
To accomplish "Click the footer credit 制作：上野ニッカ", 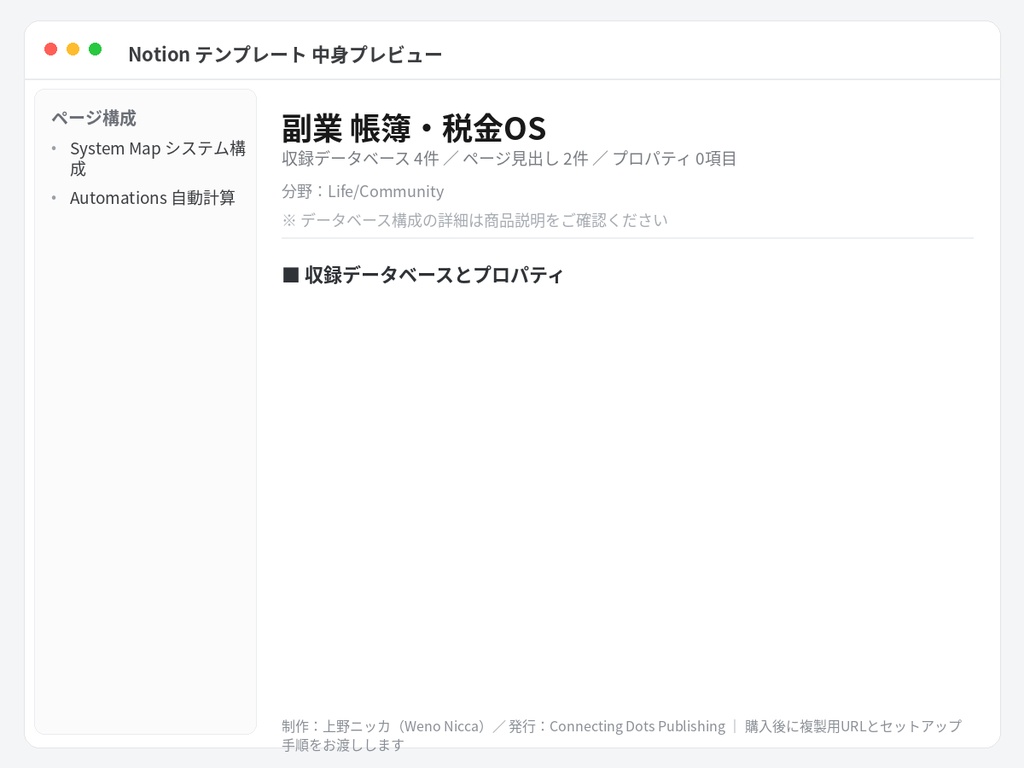I will coord(621,735).
